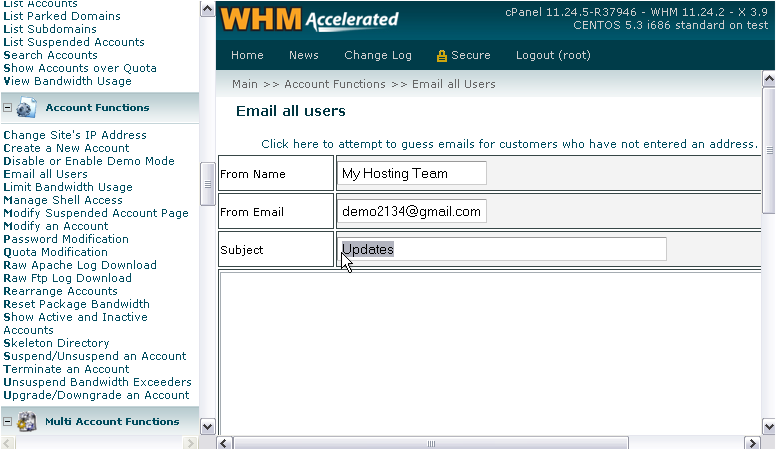Open the News menu item

pos(304,55)
